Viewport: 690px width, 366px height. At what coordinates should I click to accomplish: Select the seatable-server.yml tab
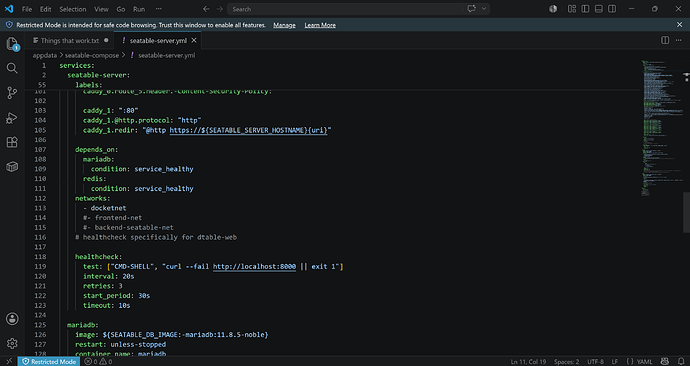click(158, 40)
